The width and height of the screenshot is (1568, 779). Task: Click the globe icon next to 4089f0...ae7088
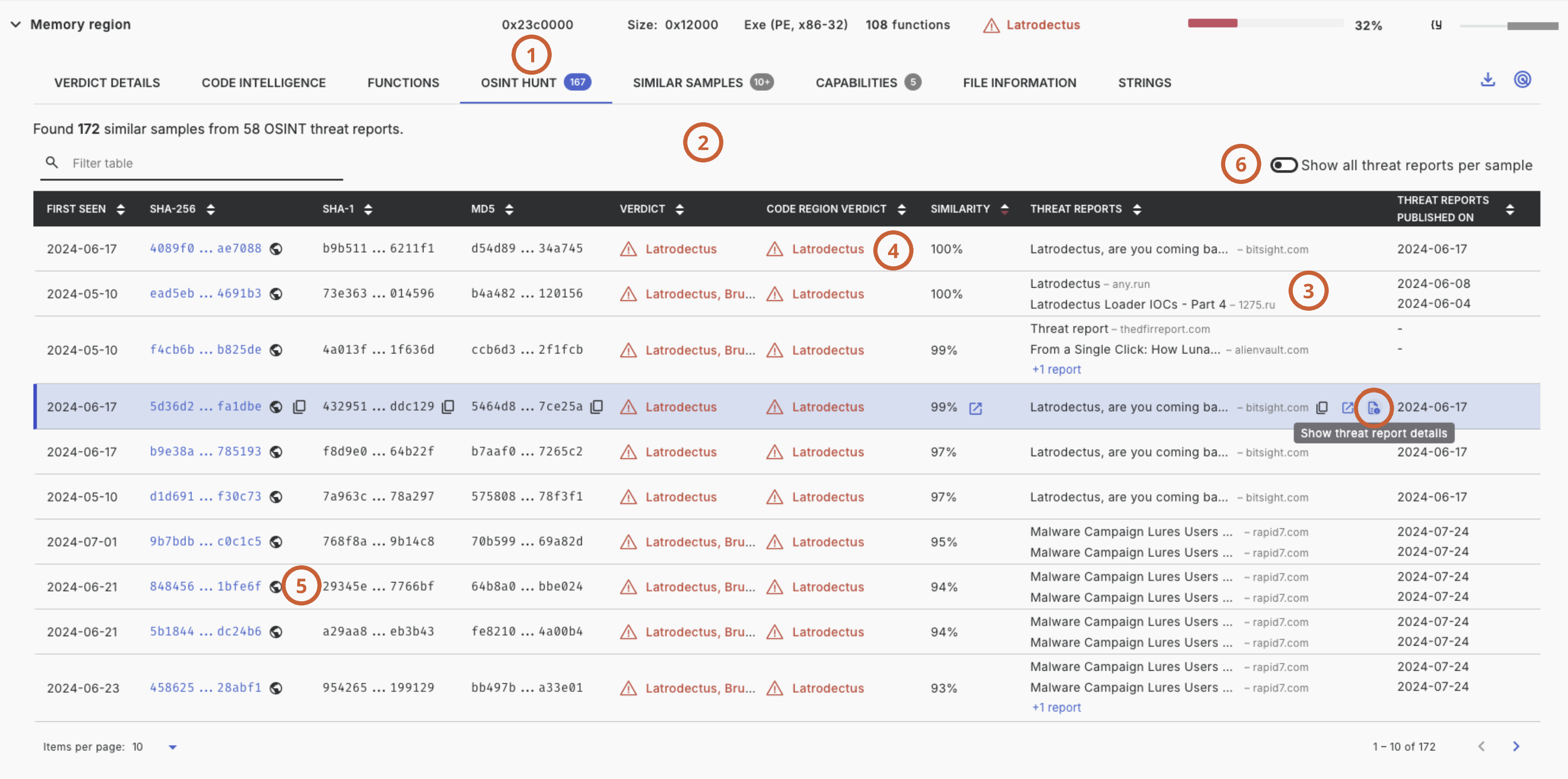(x=276, y=249)
